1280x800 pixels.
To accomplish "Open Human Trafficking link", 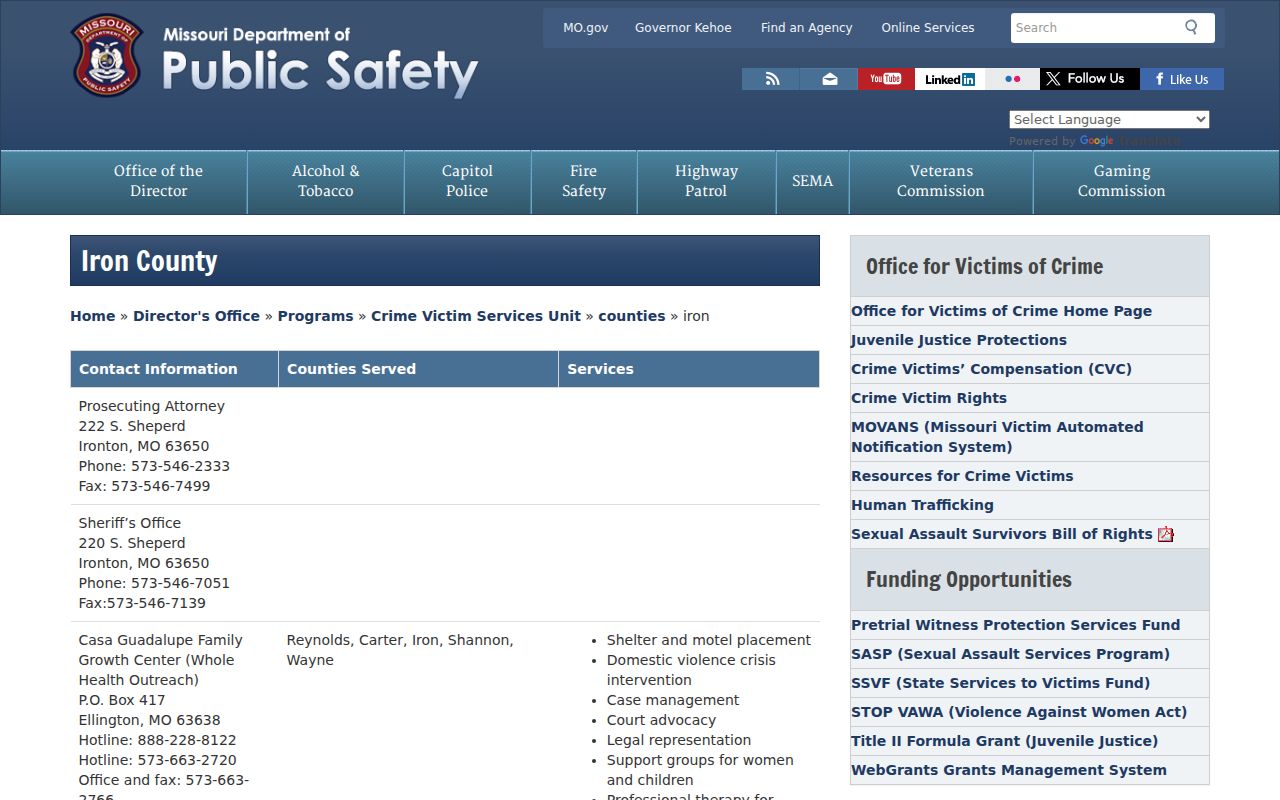I will tap(922, 505).
